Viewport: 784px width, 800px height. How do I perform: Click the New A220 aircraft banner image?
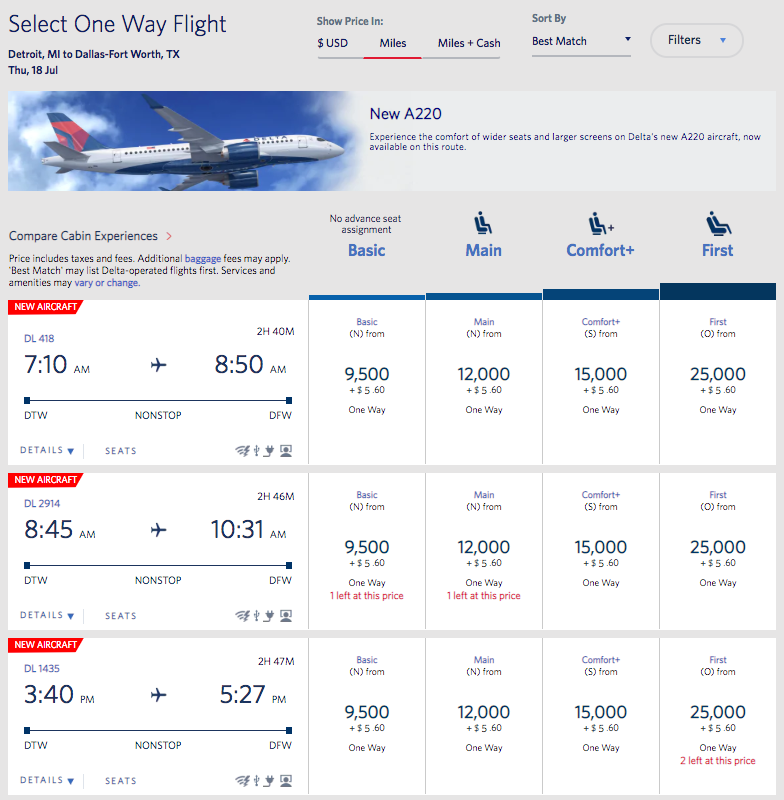coord(178,141)
